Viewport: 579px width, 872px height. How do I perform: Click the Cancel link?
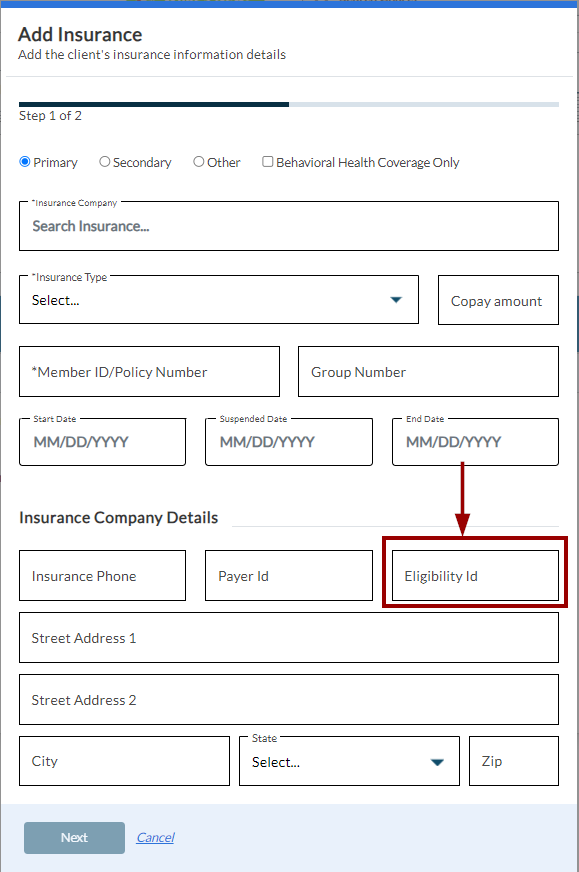(155, 838)
